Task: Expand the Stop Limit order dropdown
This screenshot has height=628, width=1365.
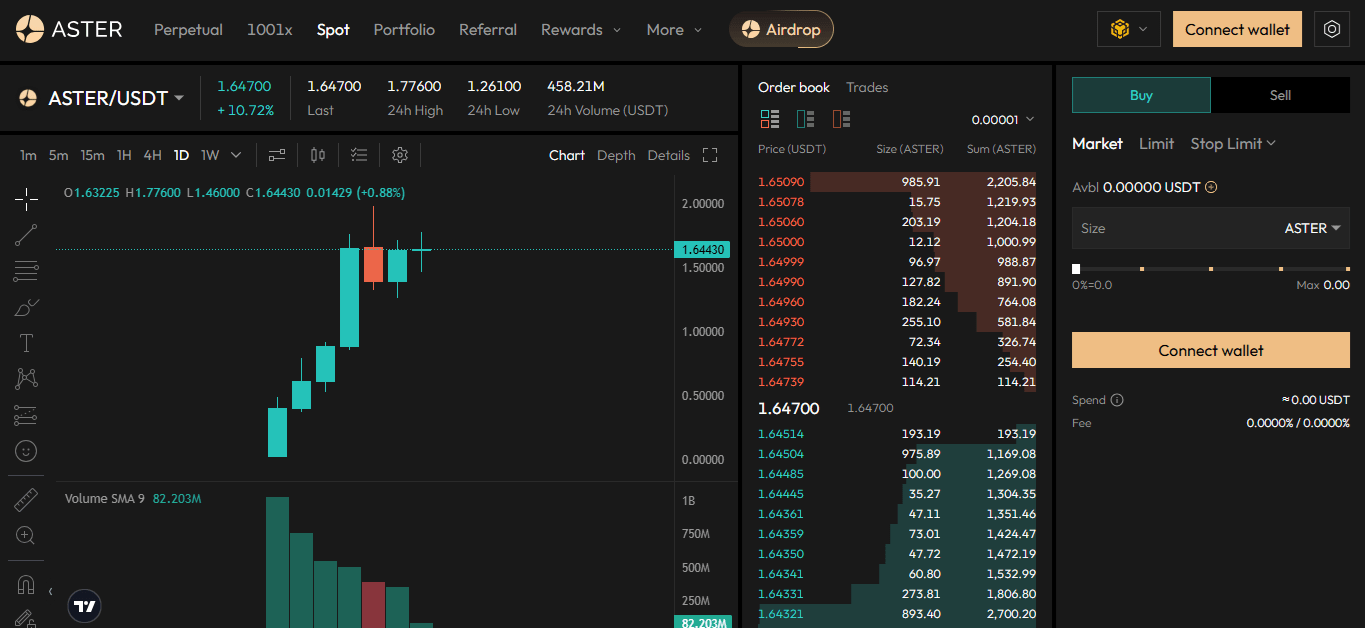Action: click(x=1233, y=144)
